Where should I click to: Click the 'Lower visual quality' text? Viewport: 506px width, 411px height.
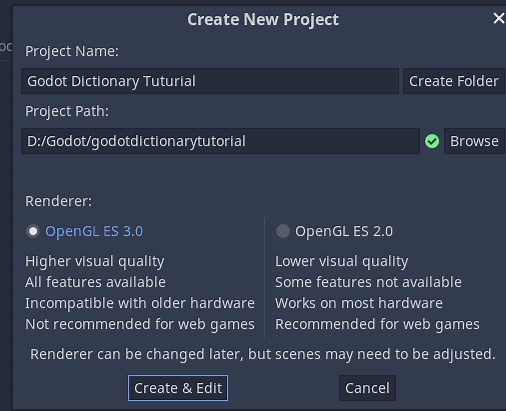tap(342, 261)
